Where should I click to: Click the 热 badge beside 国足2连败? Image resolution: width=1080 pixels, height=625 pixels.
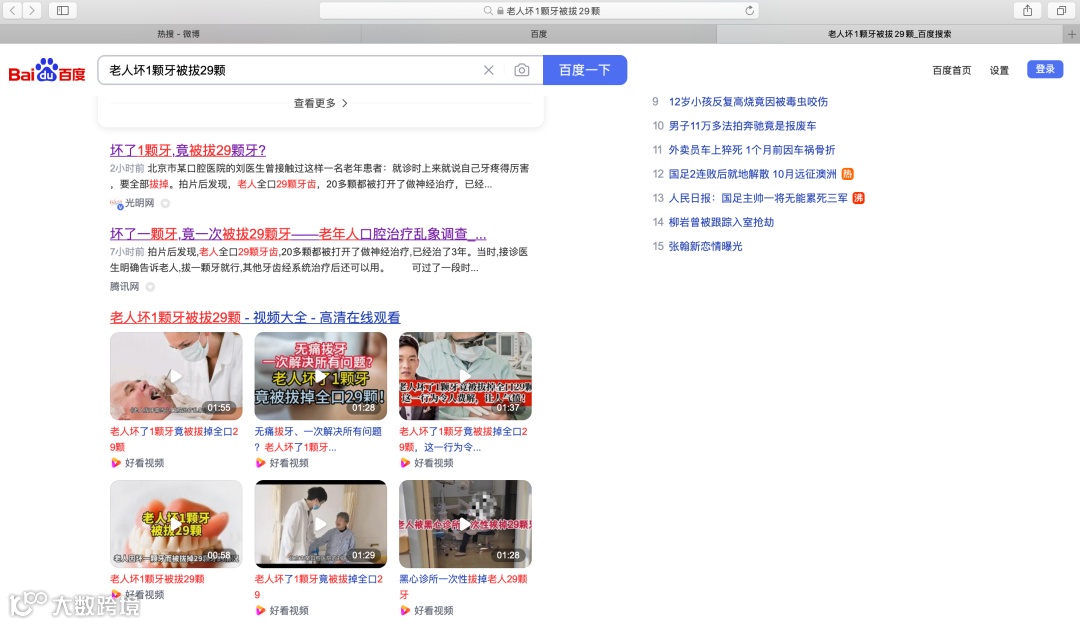click(847, 174)
